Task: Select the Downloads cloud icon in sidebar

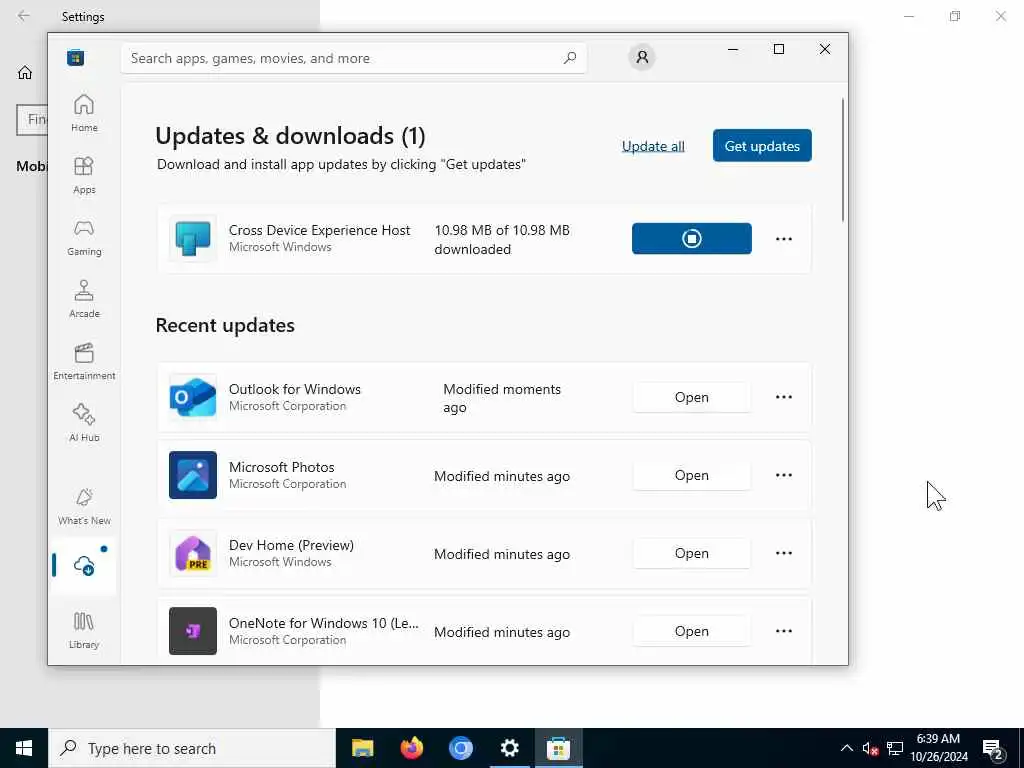Action: (84, 566)
